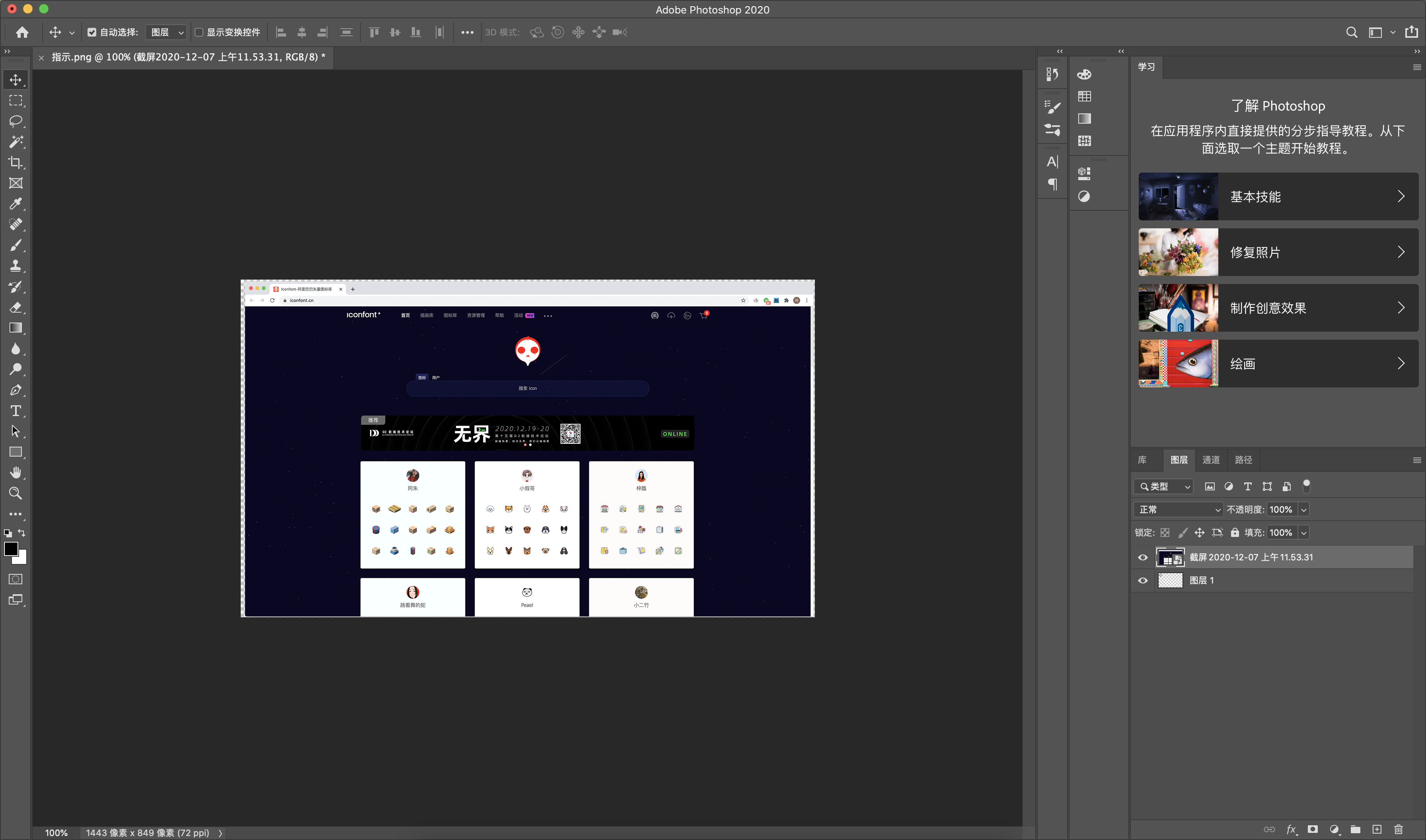This screenshot has width=1426, height=840.
Task: Select the Move tool
Action: pyautogui.click(x=16, y=80)
